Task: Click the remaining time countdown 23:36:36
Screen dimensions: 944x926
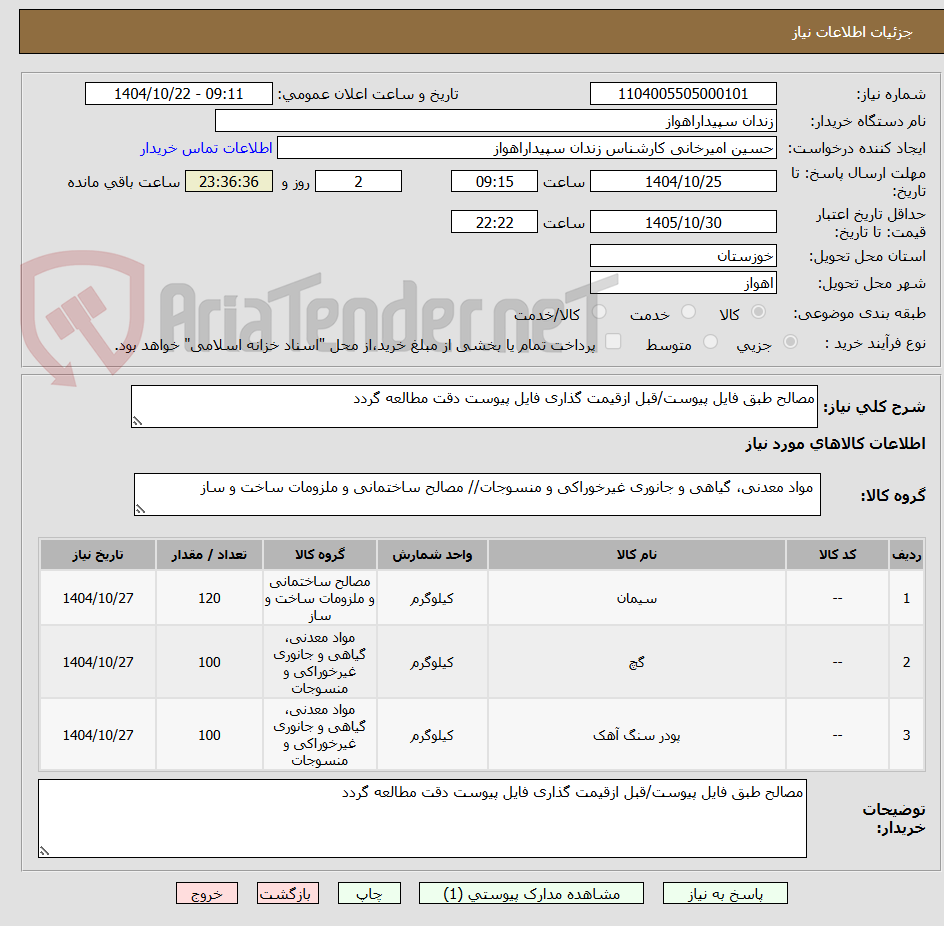Action: point(229,181)
